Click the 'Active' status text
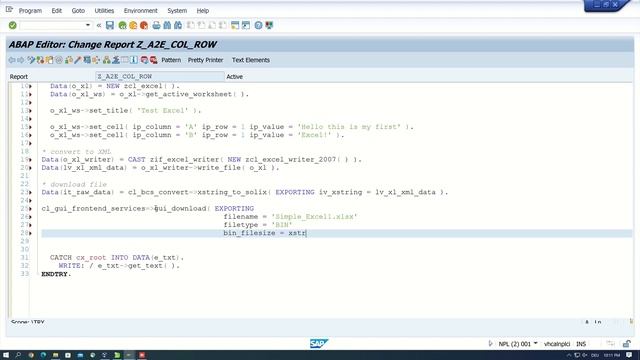 tap(234, 76)
